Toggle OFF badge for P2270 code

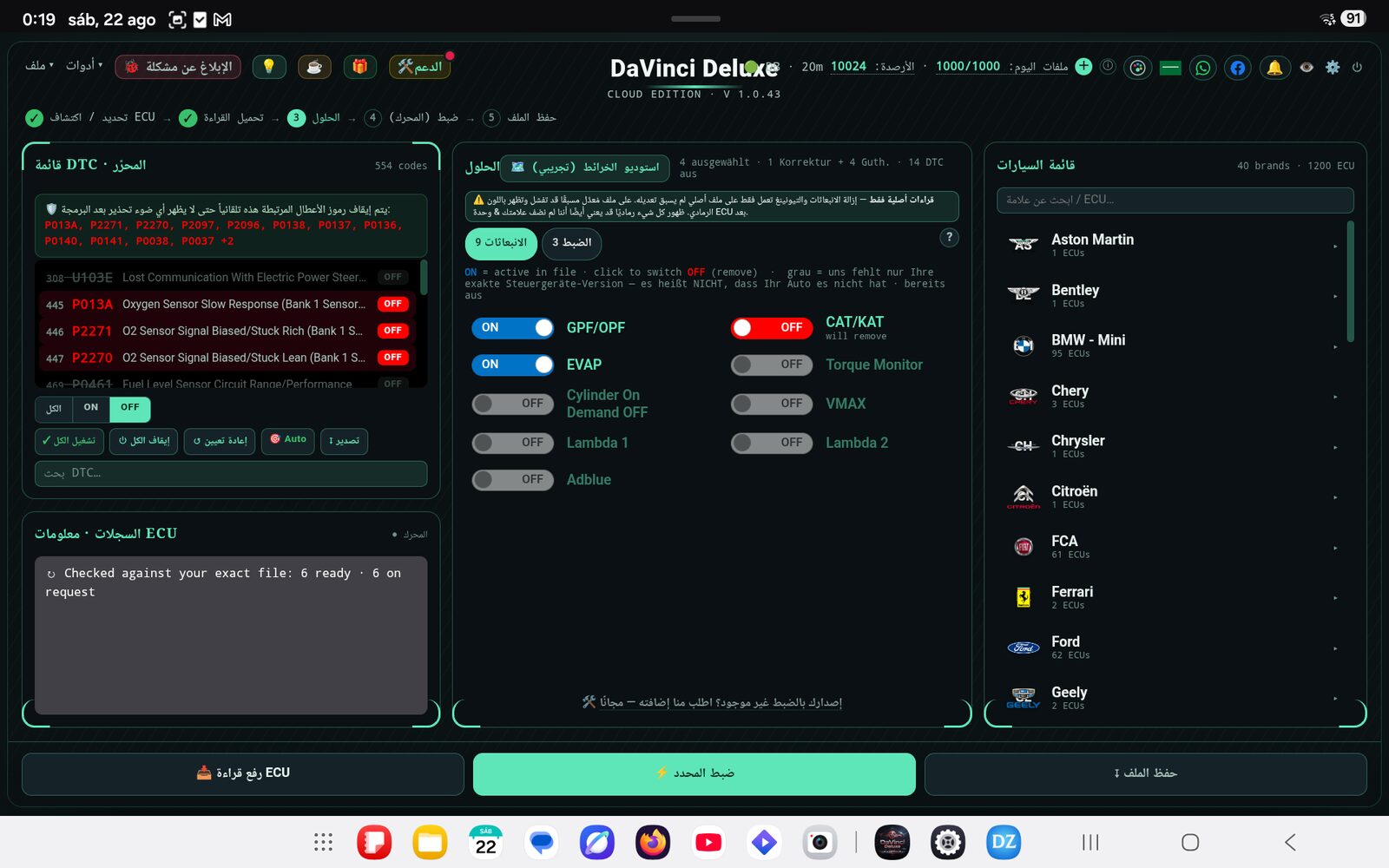[392, 358]
